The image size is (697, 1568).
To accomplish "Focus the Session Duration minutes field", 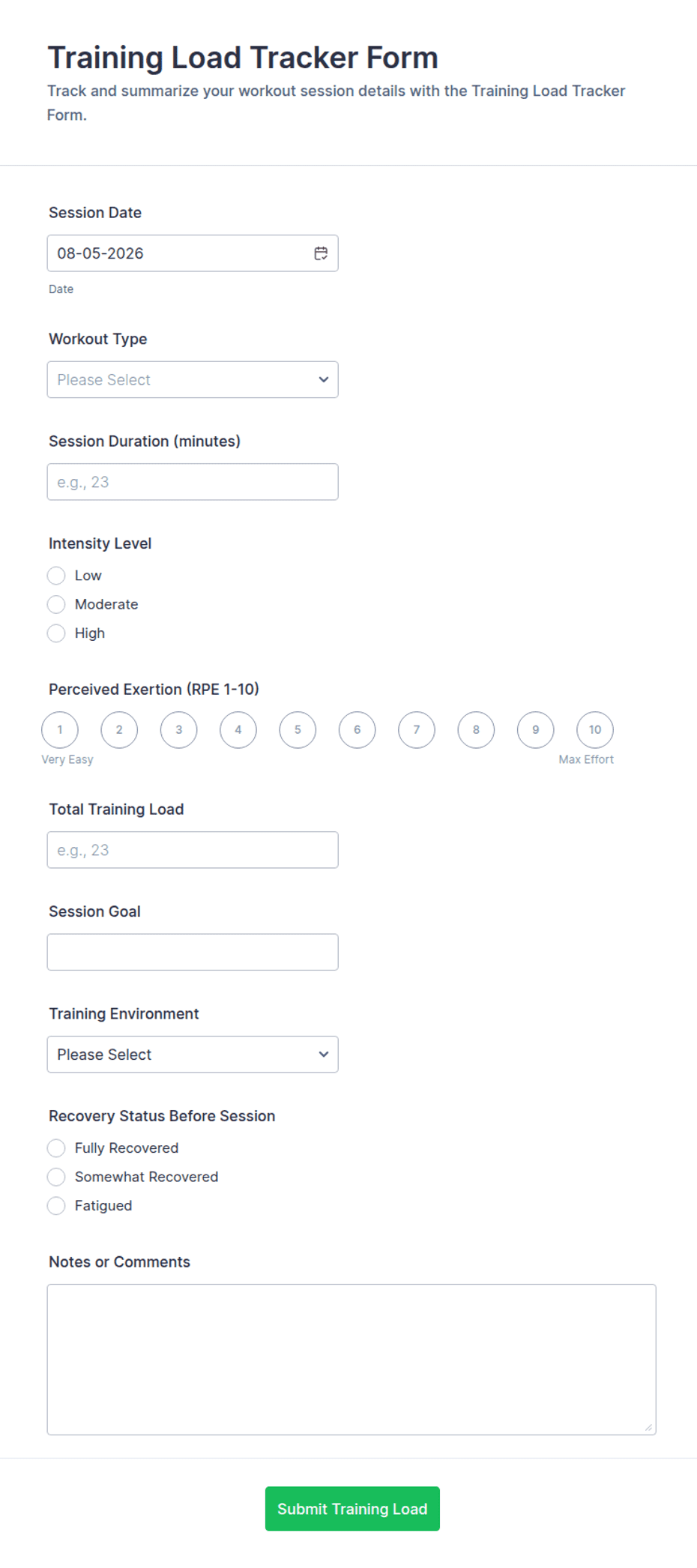I will [x=193, y=482].
